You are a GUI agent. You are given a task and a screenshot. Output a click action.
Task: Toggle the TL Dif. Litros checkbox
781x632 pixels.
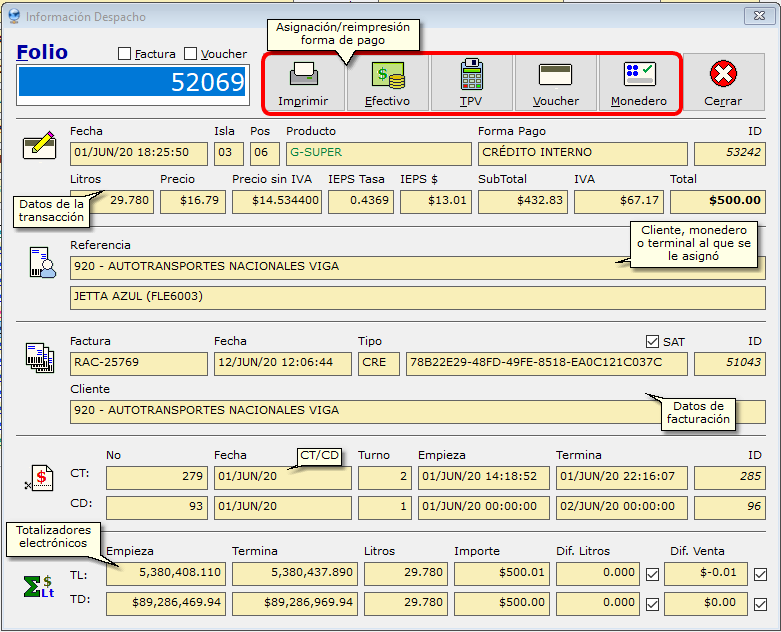(x=652, y=574)
